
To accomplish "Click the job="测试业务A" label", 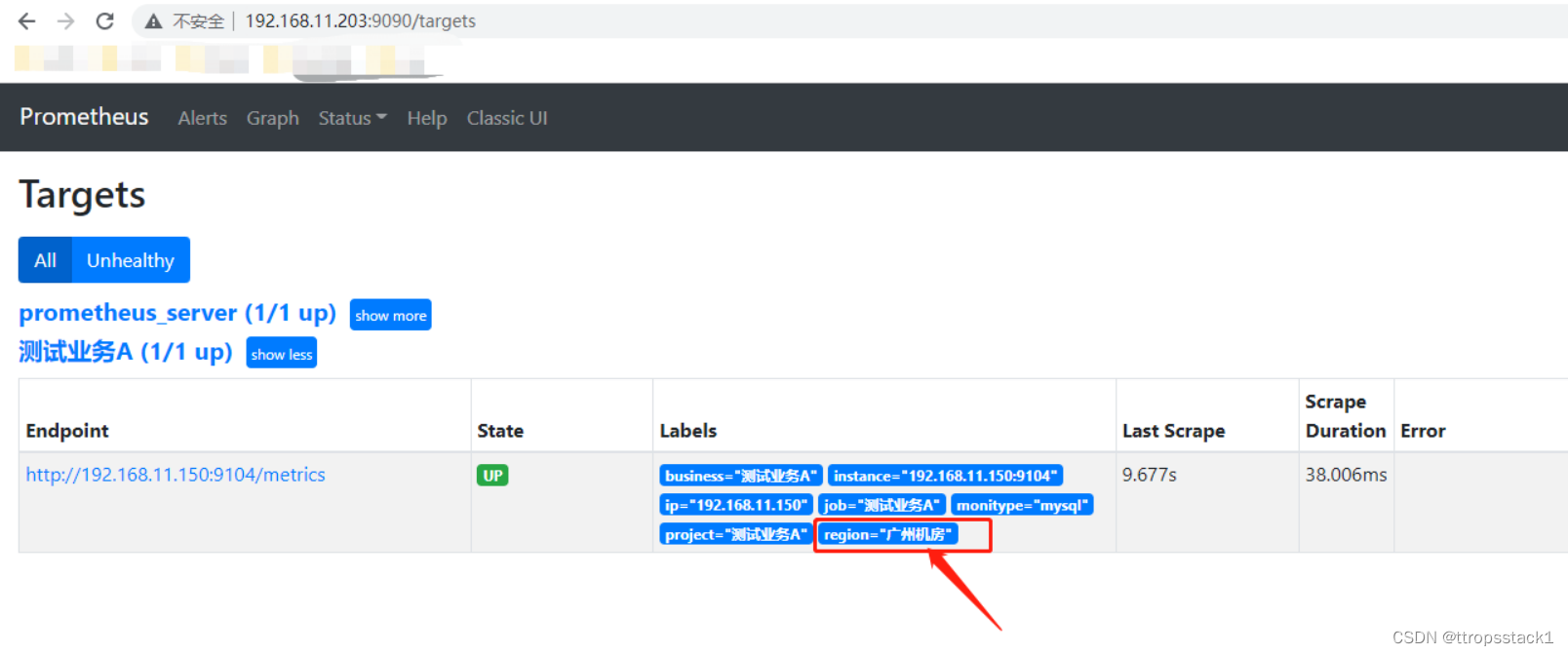I will coord(882,505).
